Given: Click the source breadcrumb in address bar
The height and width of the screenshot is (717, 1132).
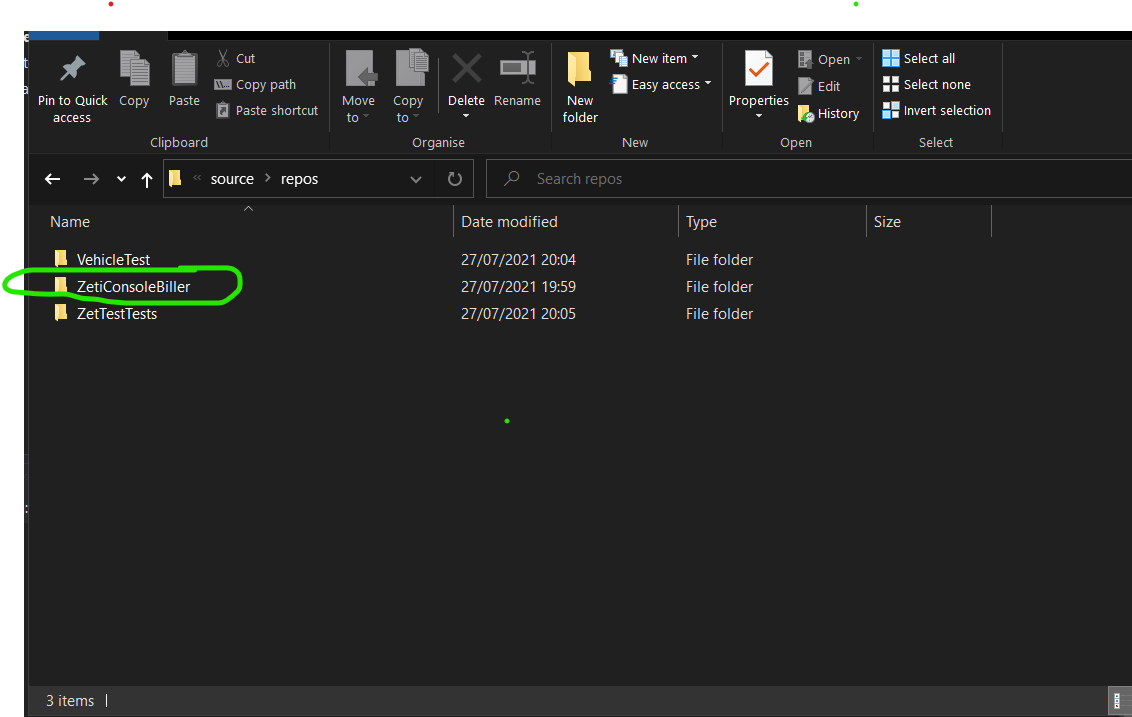Looking at the screenshot, I should (232, 179).
